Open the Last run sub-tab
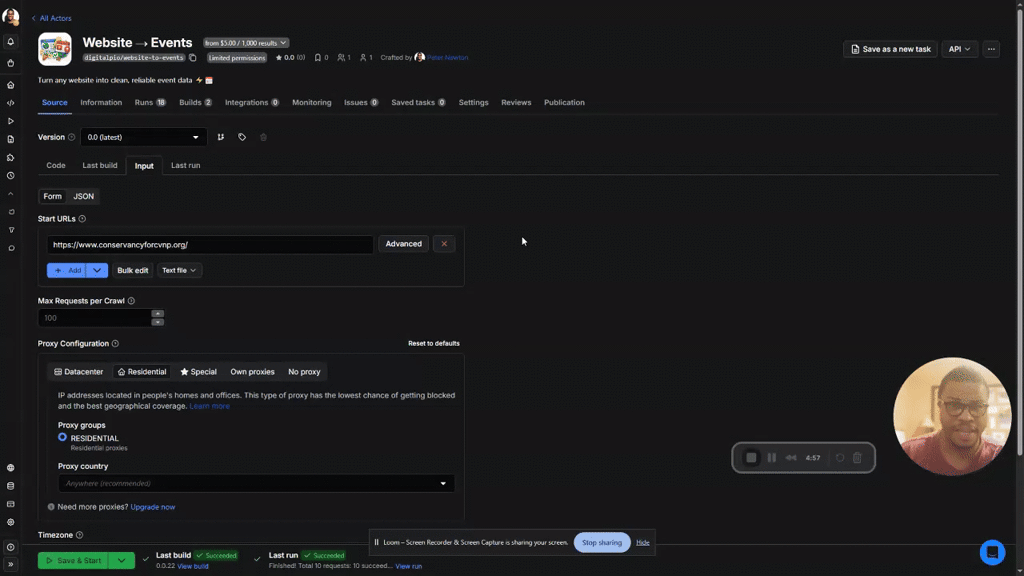 point(185,166)
